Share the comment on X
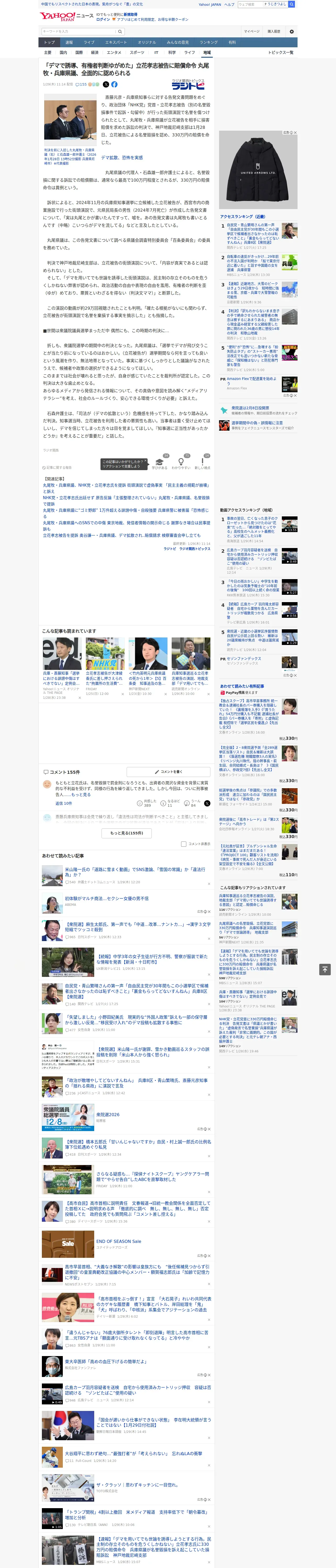This screenshot has height=1568, width=336. pyautogui.click(x=207, y=804)
